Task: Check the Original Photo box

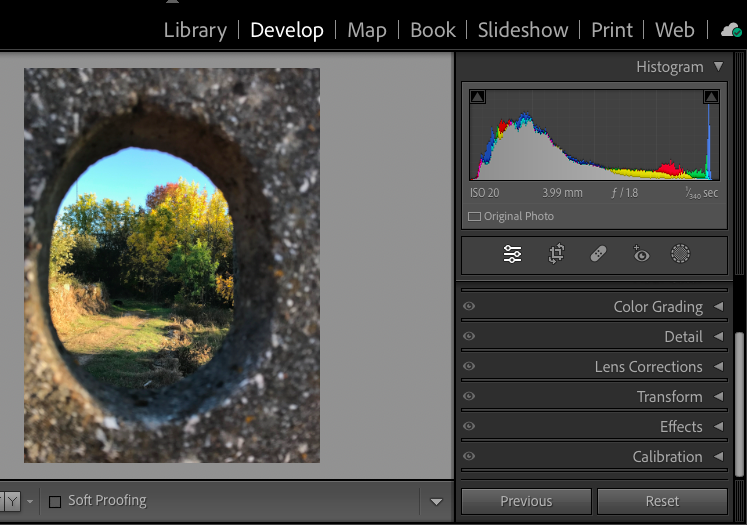Action: [474, 216]
